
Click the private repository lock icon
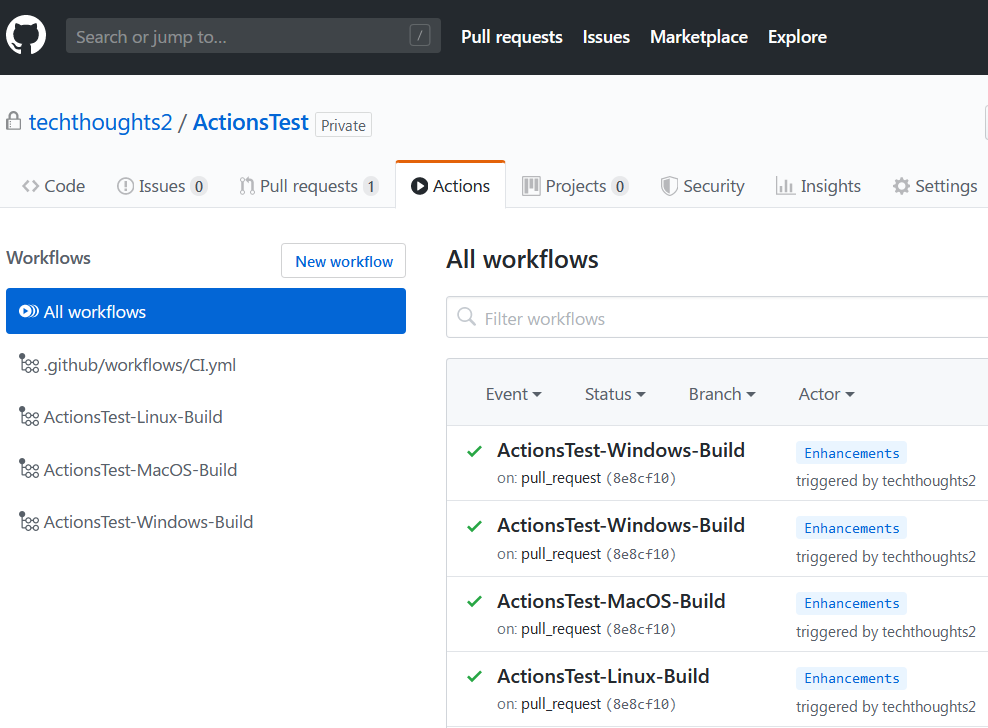(14, 121)
